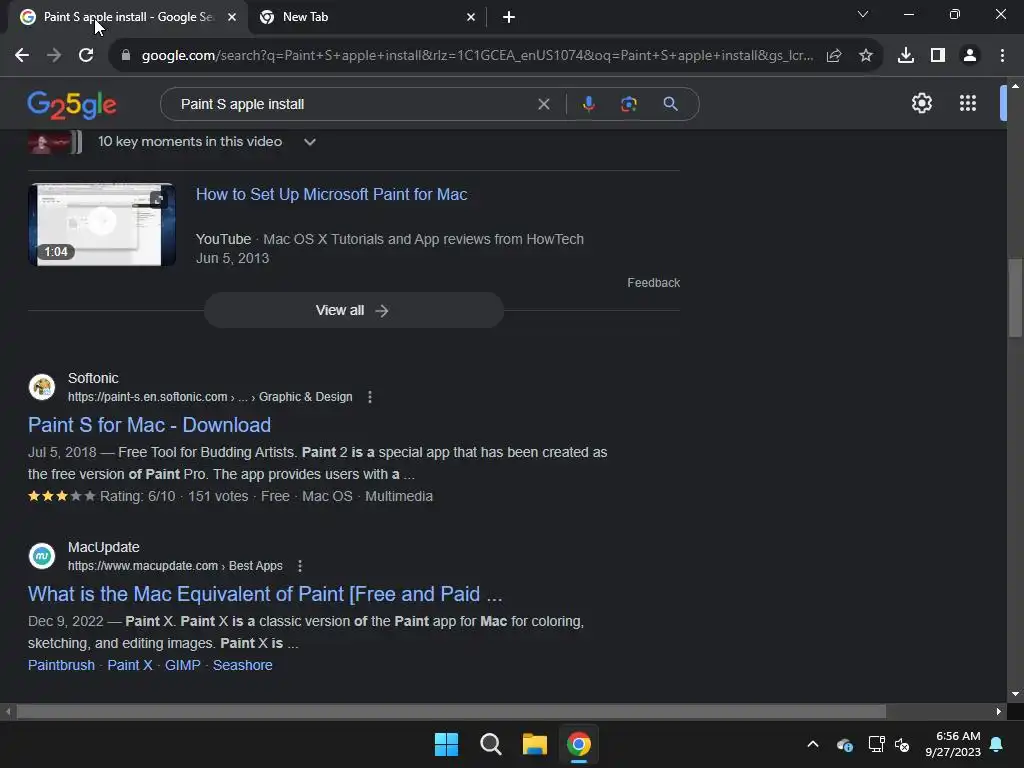Screen dimensions: 1024x768
Task: Open File Explorer from the taskbar
Action: [x=535, y=744]
